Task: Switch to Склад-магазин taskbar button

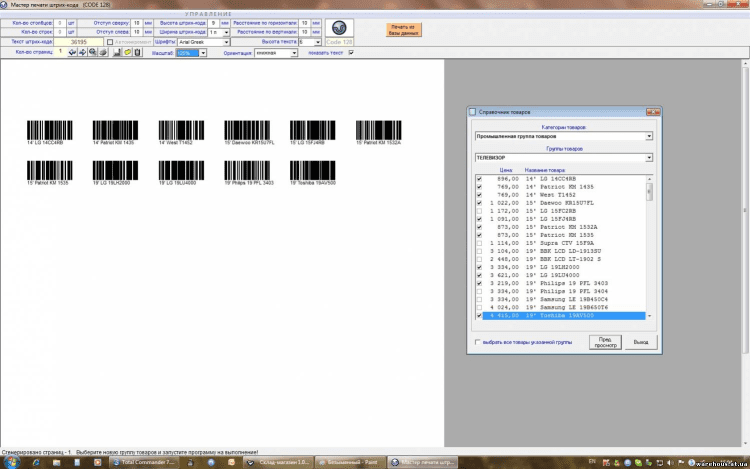Action: [279, 462]
